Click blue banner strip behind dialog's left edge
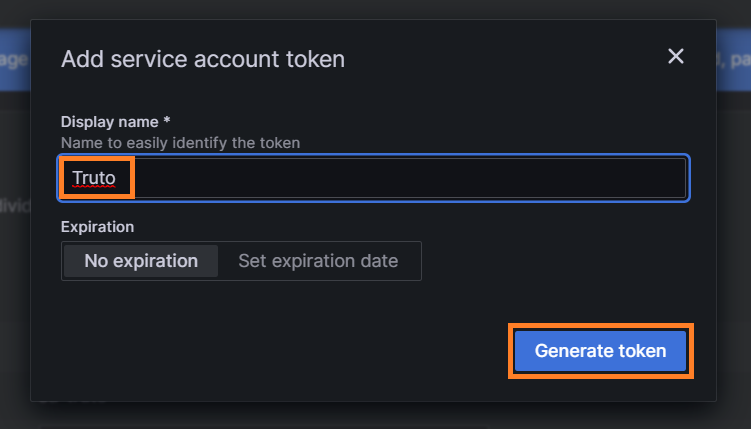The image size is (751, 429). coord(14,60)
